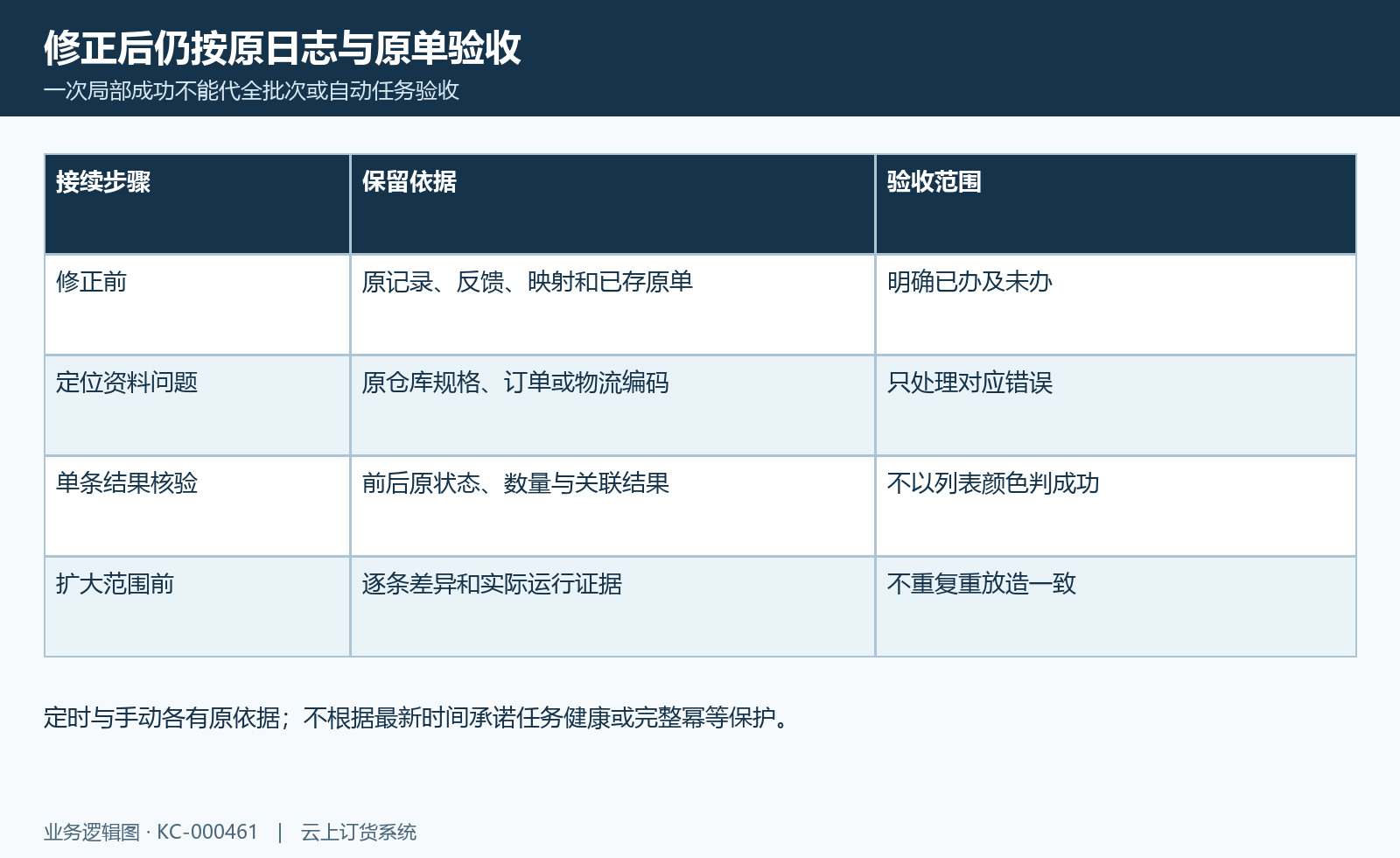Select the 接续步骤 column header
Viewport: 1400px width, 858px height.
[x=198, y=204]
